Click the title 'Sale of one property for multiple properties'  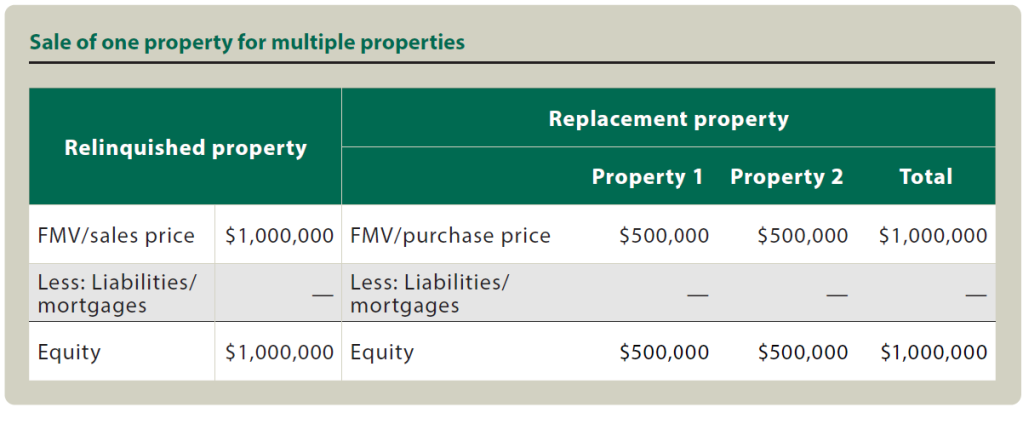(x=247, y=43)
